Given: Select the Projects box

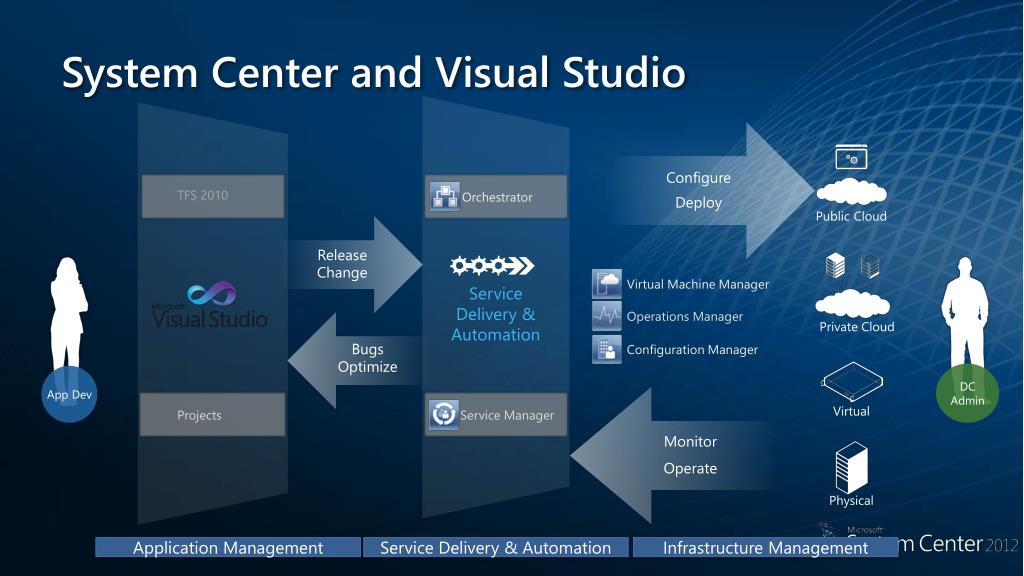Looking at the screenshot, I should click(212, 415).
